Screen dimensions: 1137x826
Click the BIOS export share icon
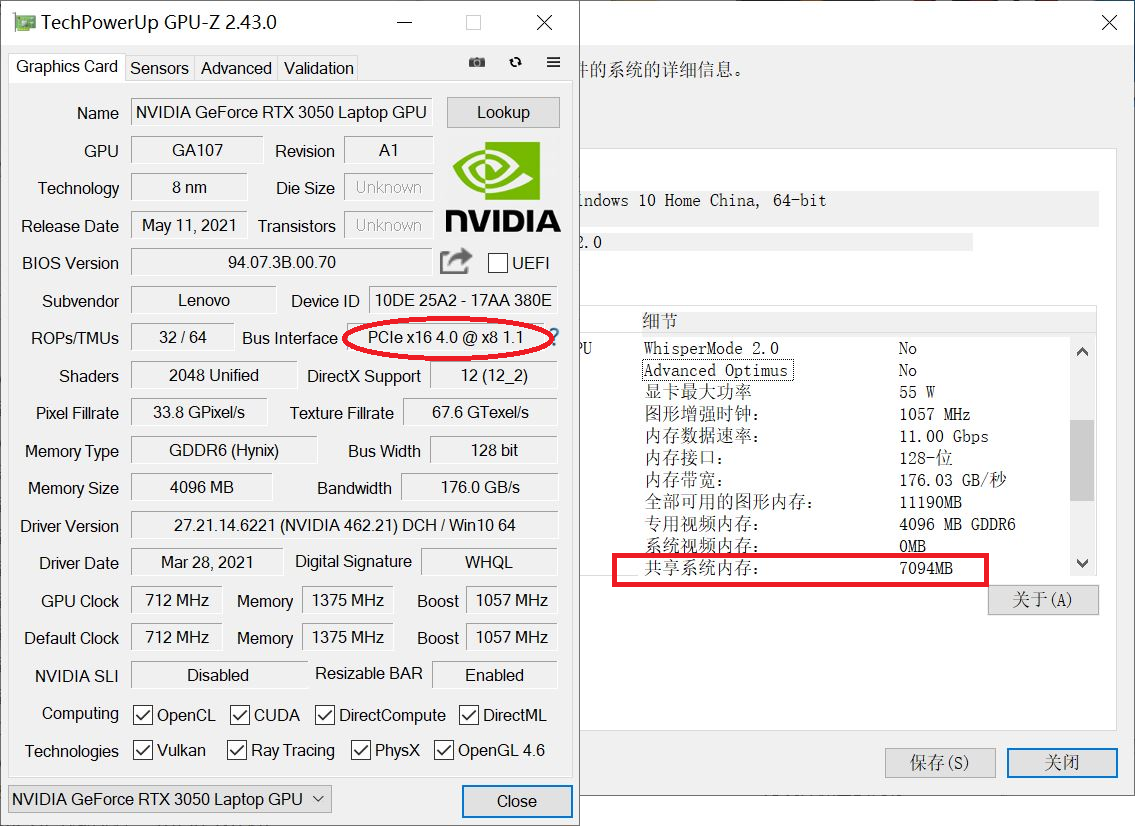pos(455,261)
